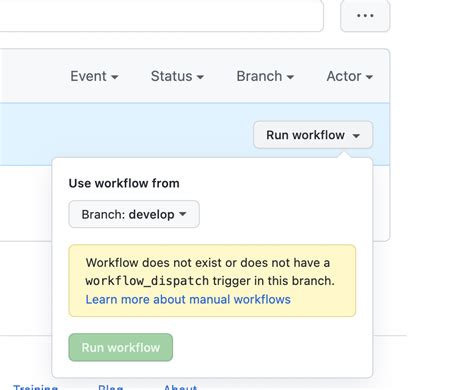Click the yellow warning message box
The image size is (474, 390).
point(212,281)
